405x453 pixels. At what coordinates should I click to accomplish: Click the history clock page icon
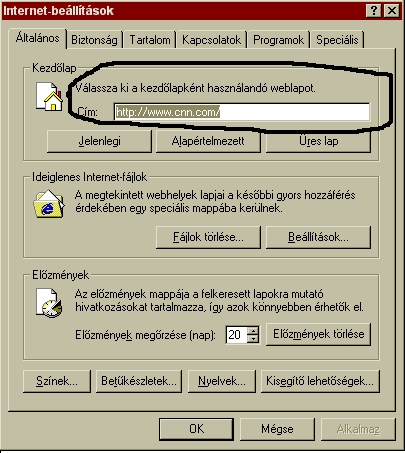click(x=49, y=303)
